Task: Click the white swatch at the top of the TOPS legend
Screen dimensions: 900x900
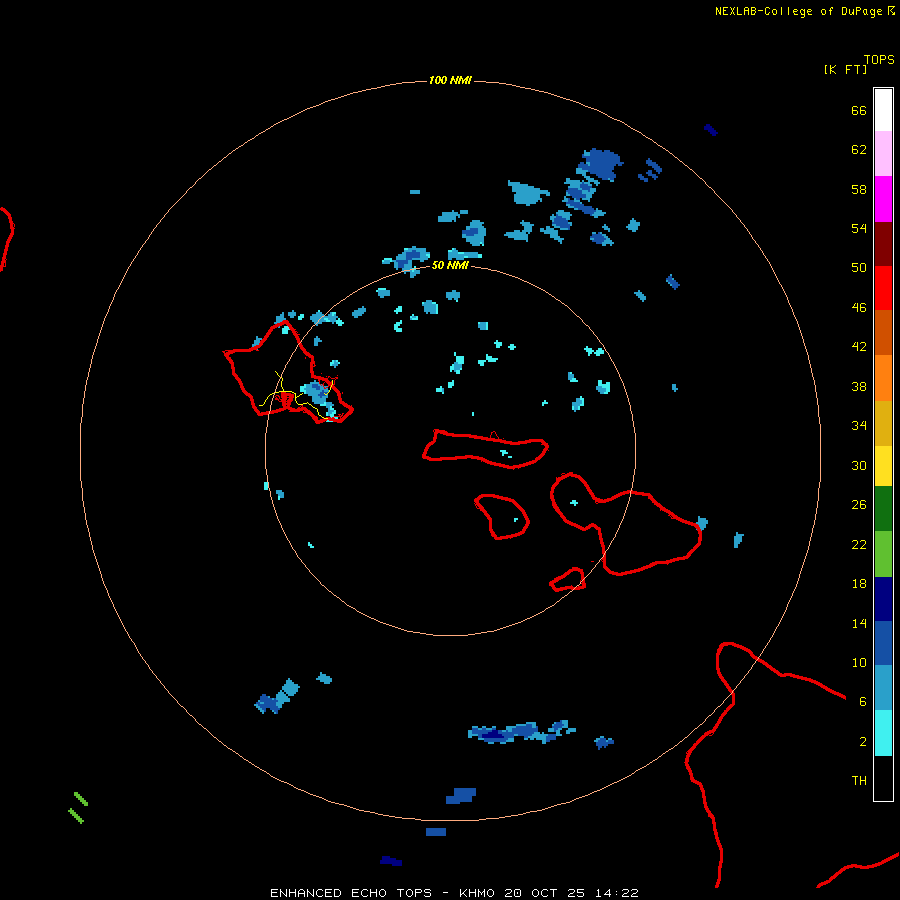Action: click(x=883, y=110)
